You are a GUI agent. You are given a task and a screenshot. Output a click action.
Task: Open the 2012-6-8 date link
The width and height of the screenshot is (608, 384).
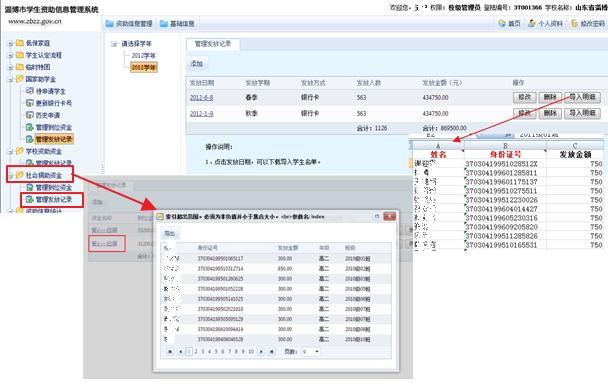(x=201, y=98)
